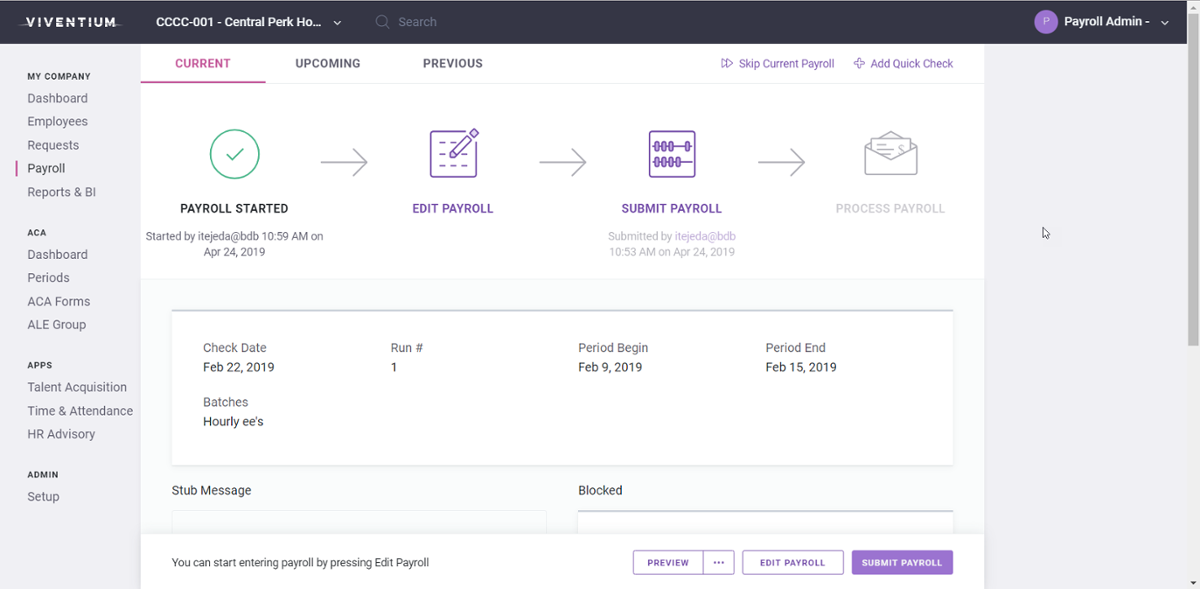Screen dimensions: 1200x589
Task: Click the search magnifier icon
Action: point(381,21)
